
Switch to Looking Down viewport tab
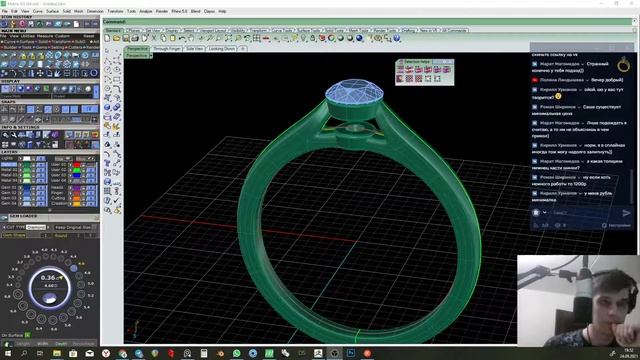[x=222, y=49]
